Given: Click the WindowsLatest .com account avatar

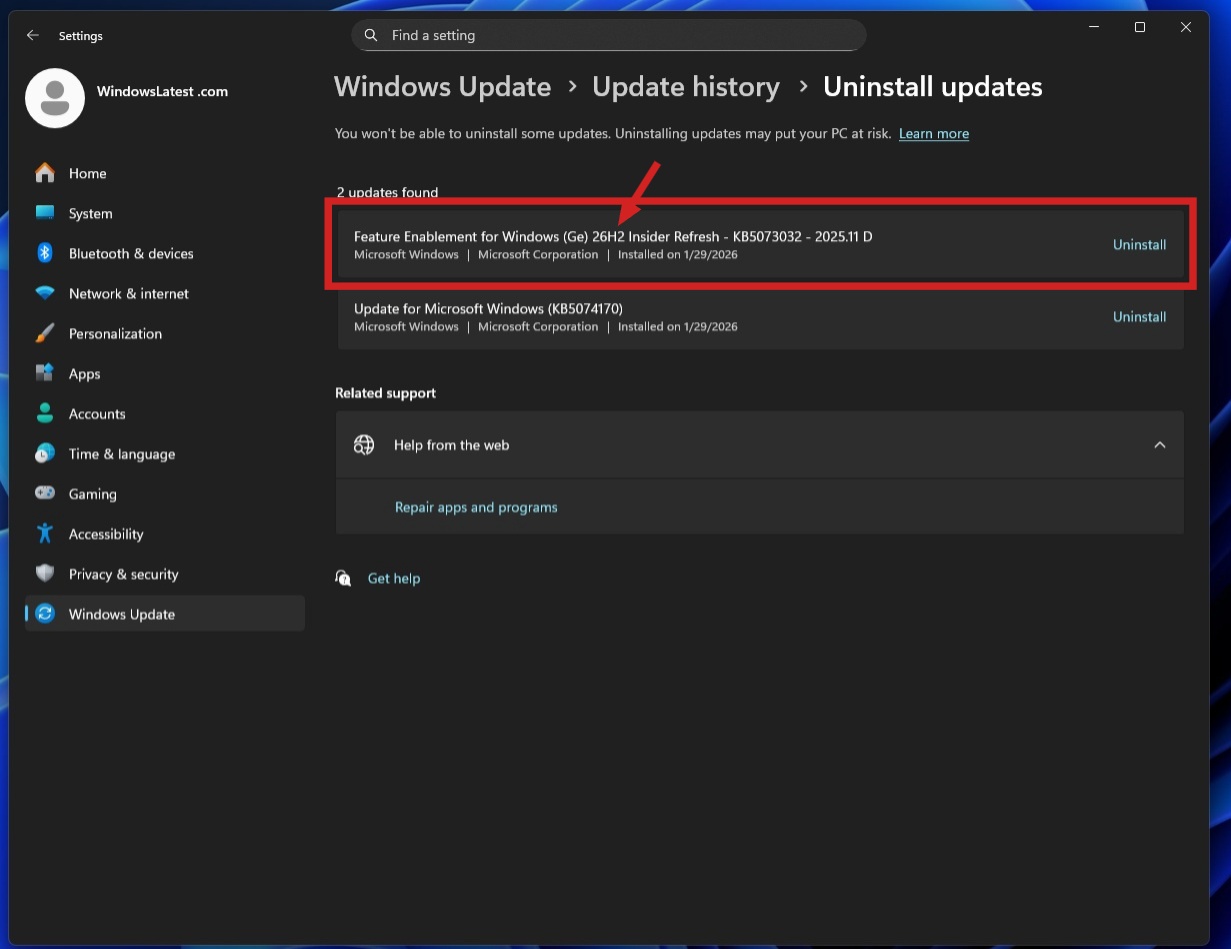Looking at the screenshot, I should (x=55, y=97).
